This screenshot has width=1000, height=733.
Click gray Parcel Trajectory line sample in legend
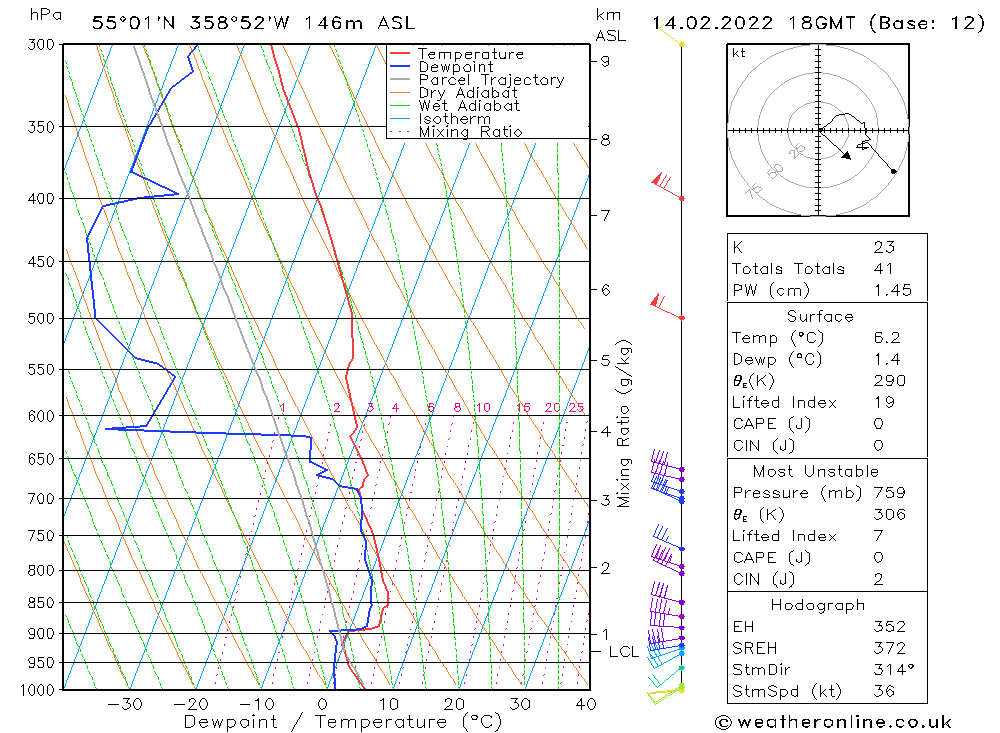pos(400,80)
